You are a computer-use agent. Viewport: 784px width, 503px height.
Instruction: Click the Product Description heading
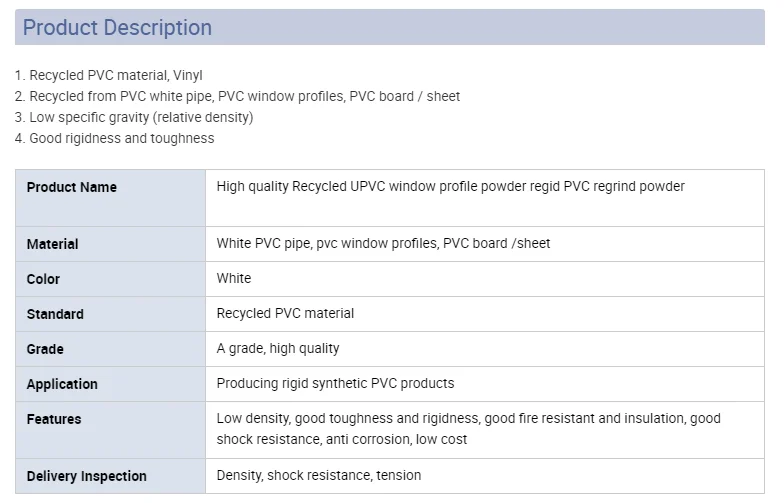point(117,28)
